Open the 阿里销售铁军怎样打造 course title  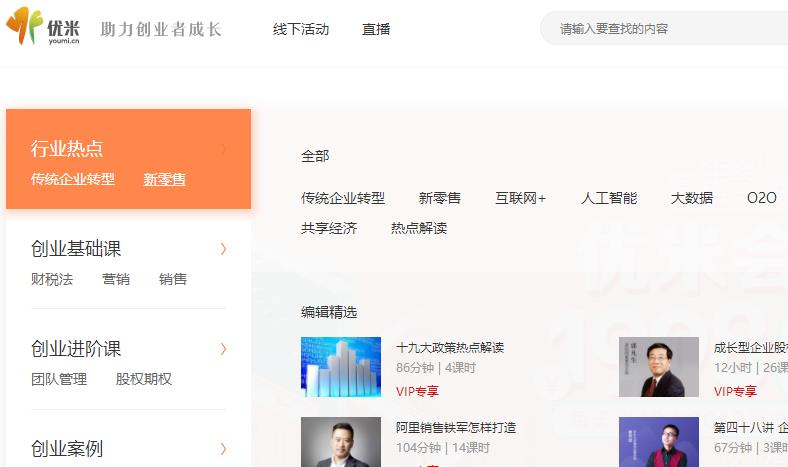(456, 427)
